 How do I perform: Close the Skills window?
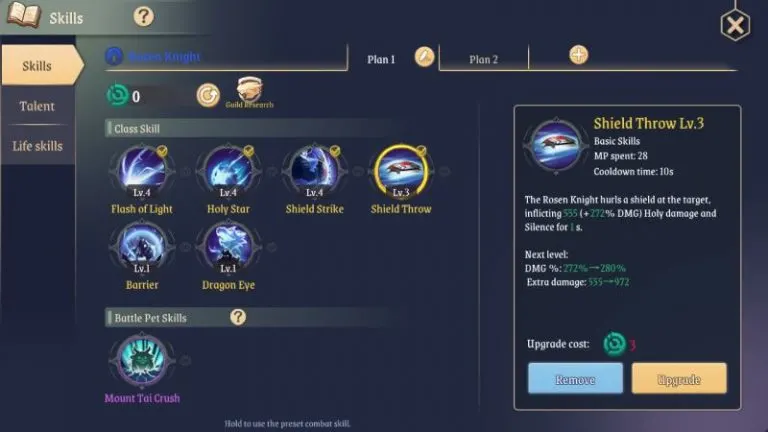[735, 24]
